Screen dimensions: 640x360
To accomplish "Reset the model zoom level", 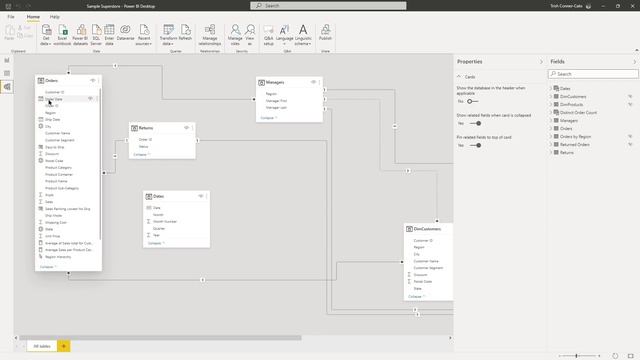I will point(615,356).
